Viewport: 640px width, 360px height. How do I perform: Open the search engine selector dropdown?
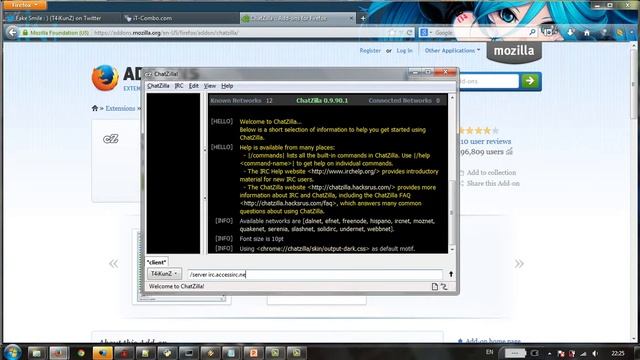(426, 32)
